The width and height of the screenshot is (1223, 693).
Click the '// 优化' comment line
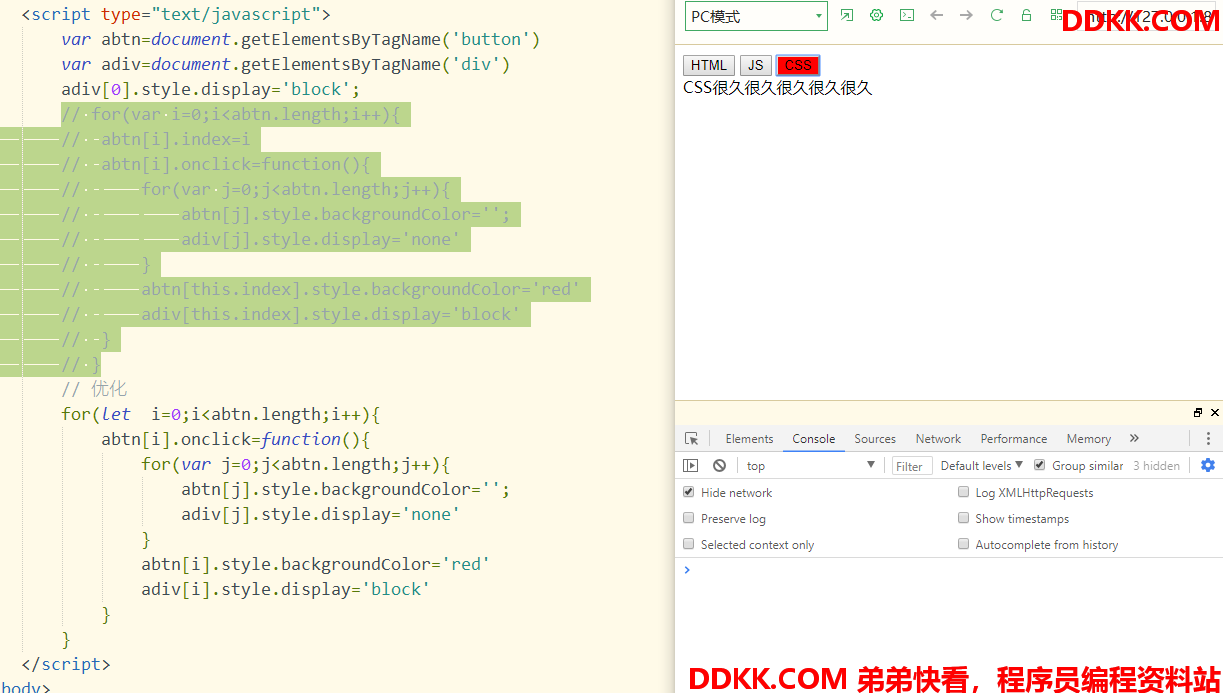click(94, 389)
